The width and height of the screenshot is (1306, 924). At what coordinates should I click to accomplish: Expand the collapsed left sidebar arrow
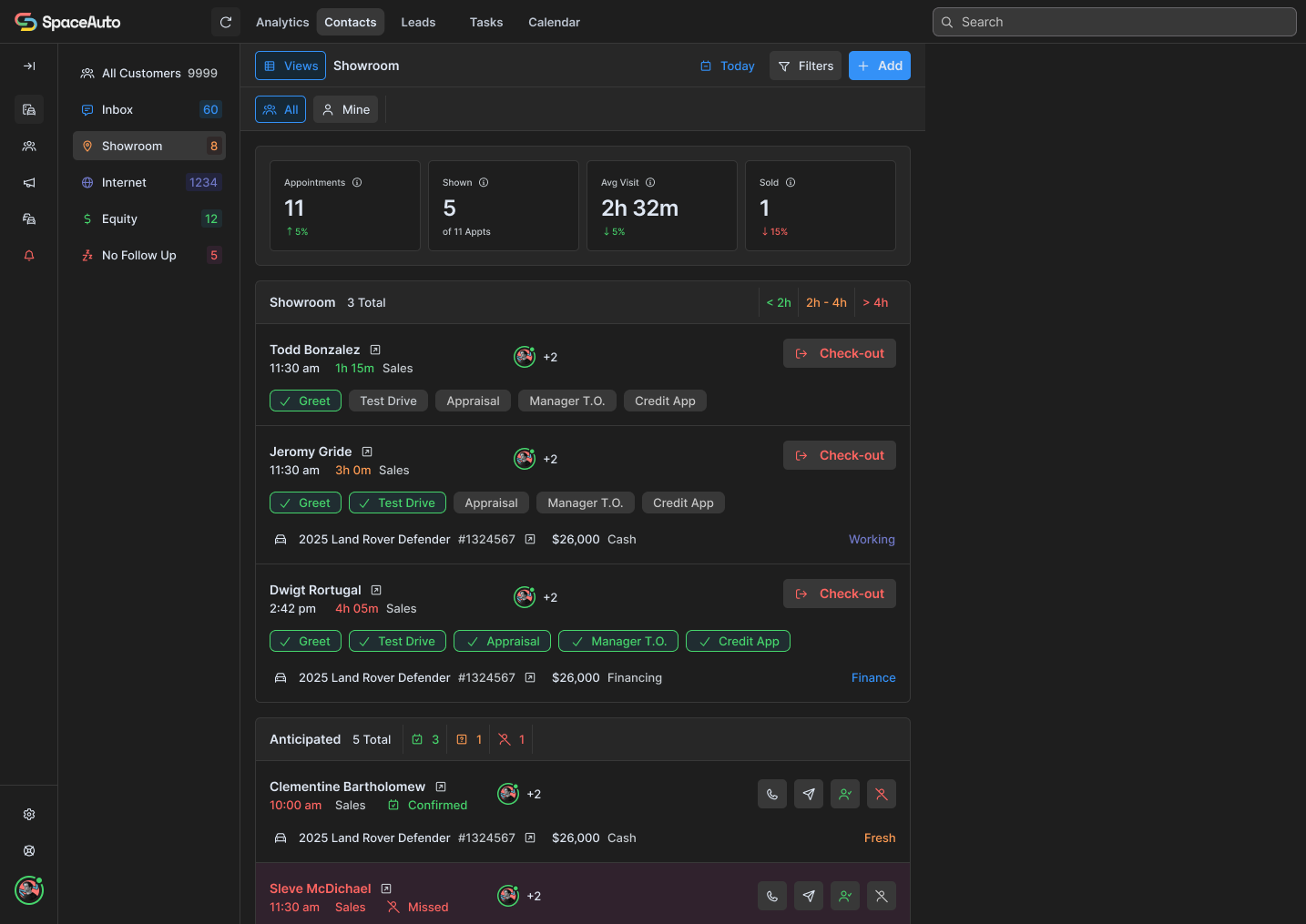29,66
